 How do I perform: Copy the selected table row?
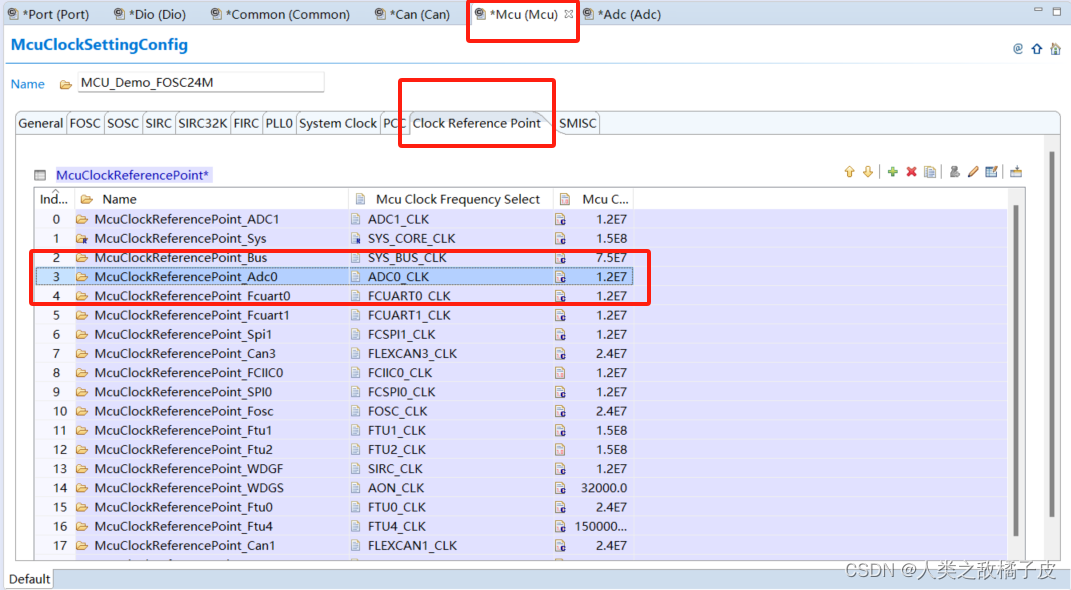(930, 172)
